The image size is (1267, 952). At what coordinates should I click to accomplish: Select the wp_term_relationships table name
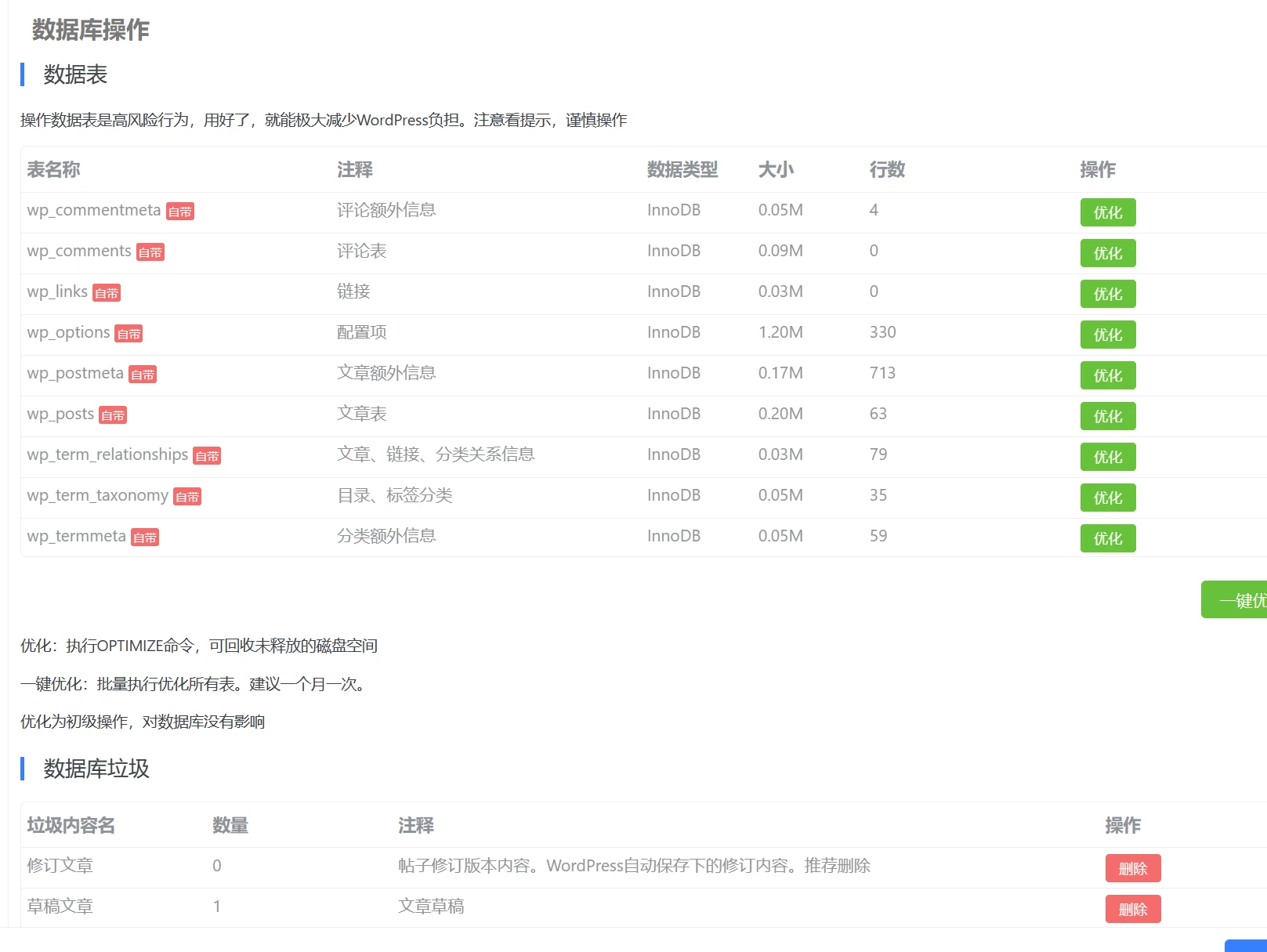click(107, 454)
